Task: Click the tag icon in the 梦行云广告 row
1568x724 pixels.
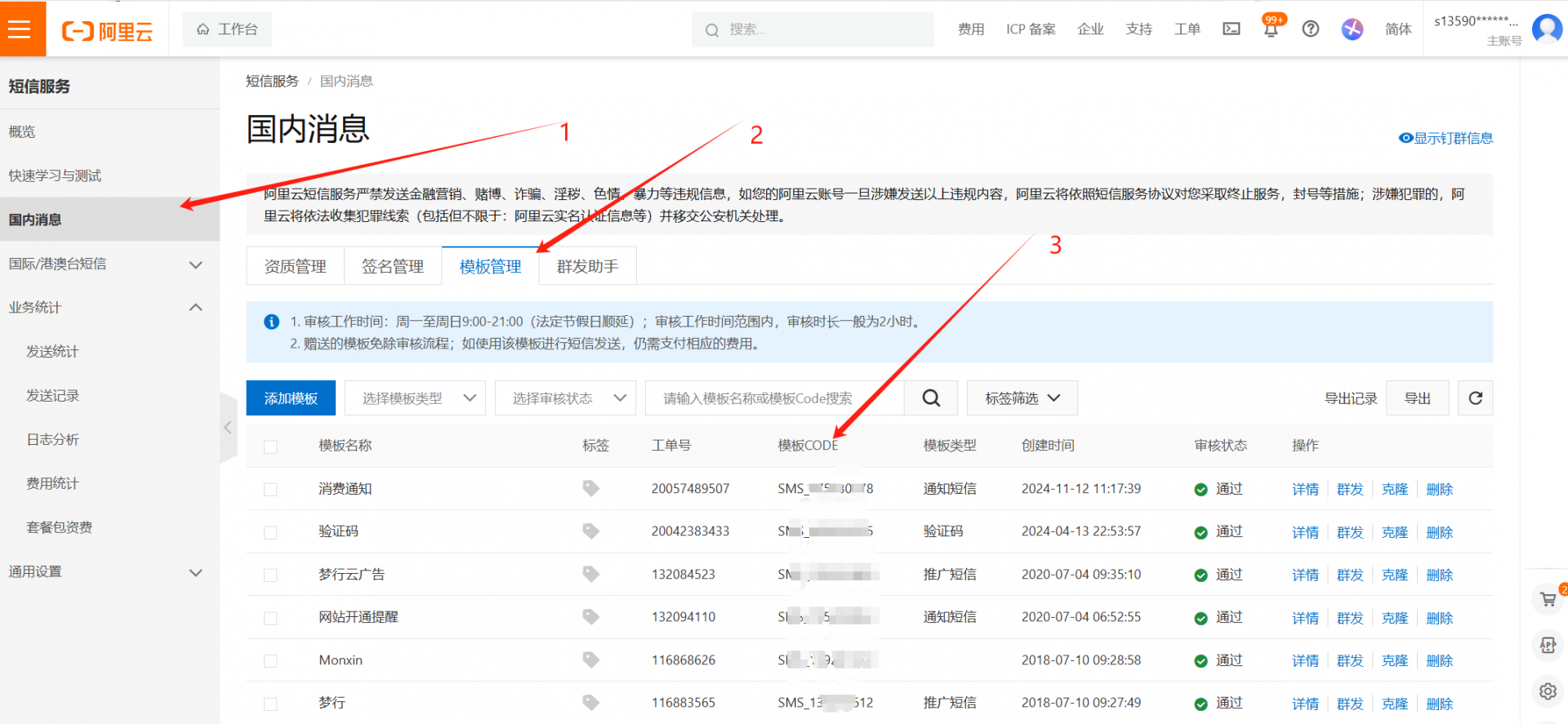Action: pos(590,574)
